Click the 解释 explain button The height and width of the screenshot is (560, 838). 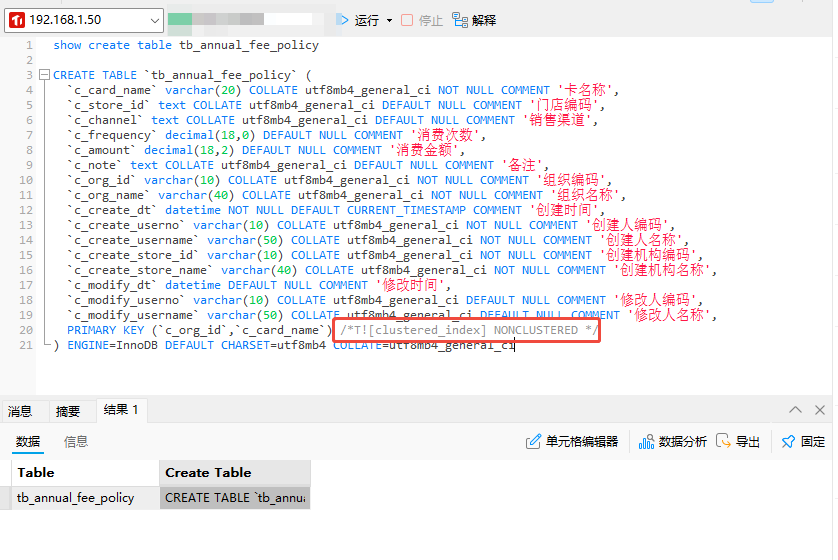pos(474,20)
